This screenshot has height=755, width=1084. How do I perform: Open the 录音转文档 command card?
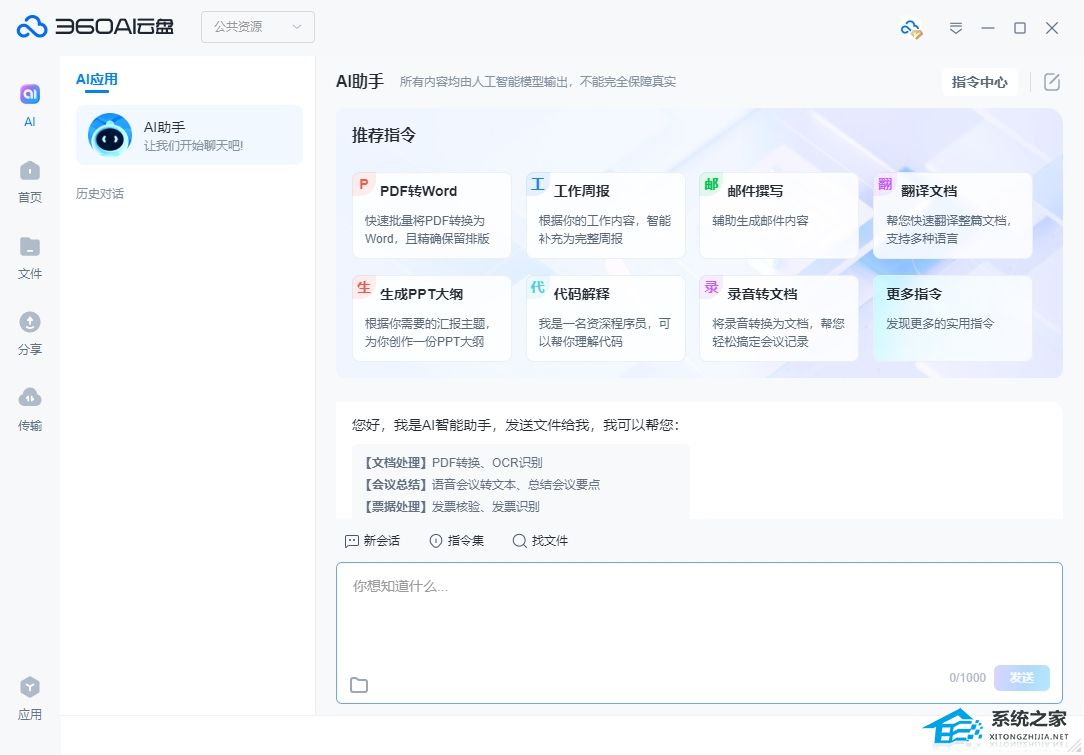[779, 319]
